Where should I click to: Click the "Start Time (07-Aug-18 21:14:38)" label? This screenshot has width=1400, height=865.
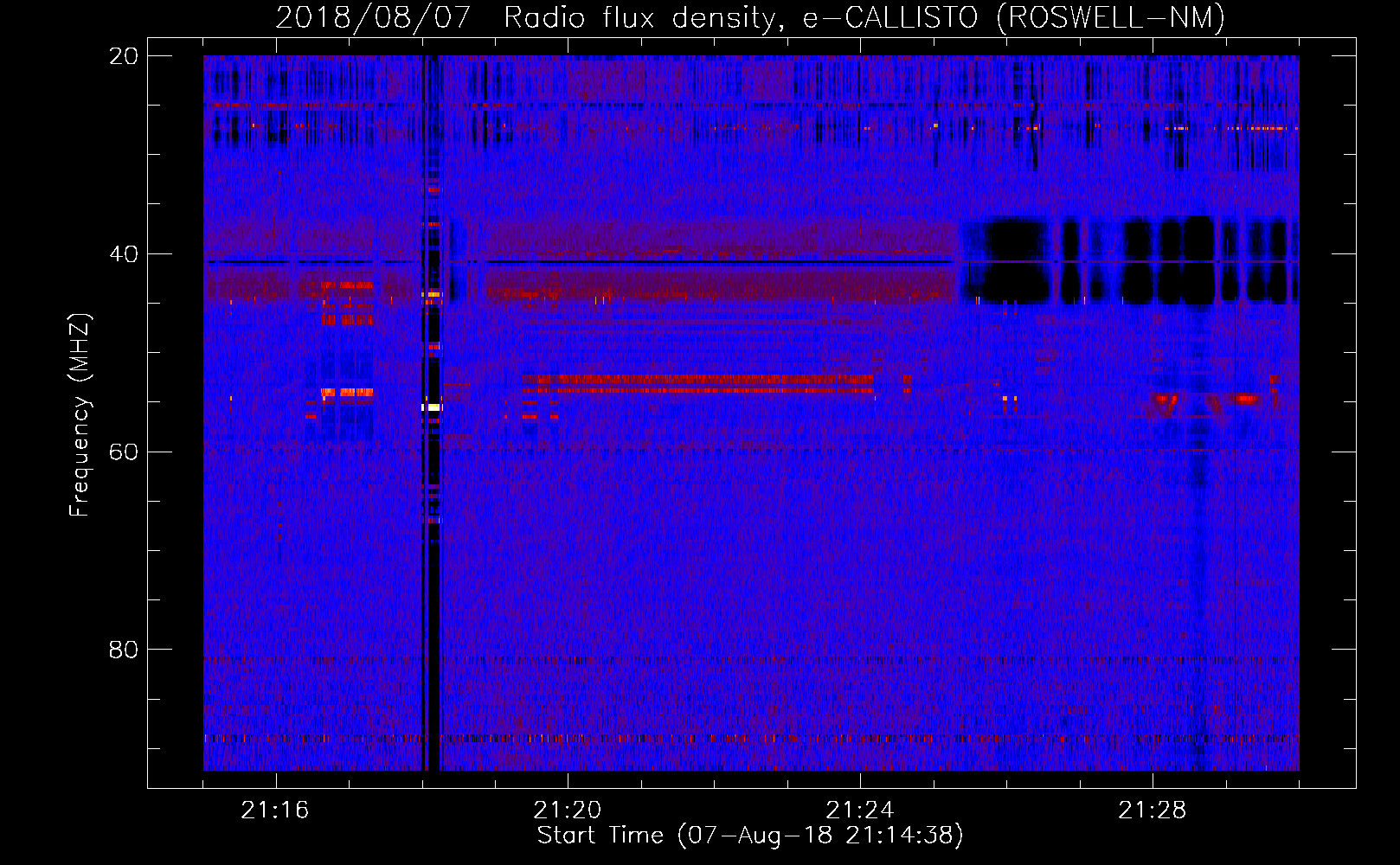750,836
